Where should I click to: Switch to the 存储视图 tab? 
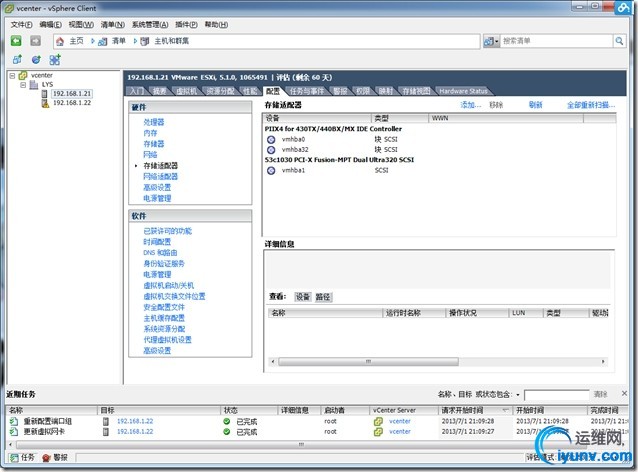[416, 91]
